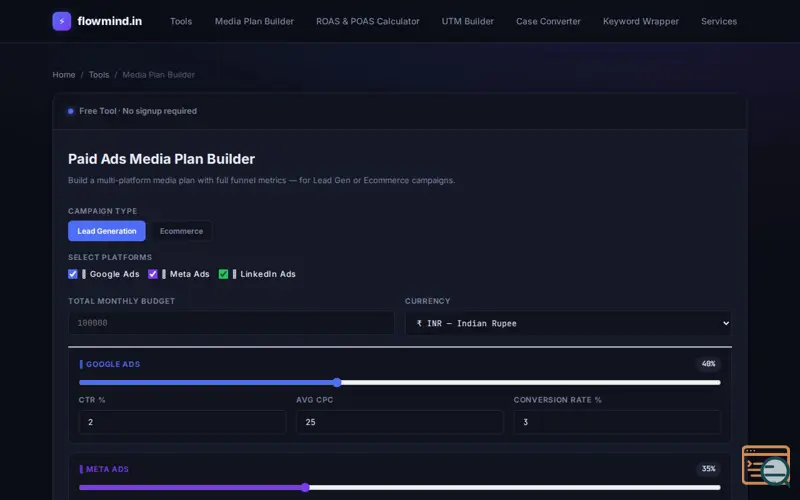Go to Home breadcrumb link
This screenshot has width=800, height=500.
(x=64, y=75)
